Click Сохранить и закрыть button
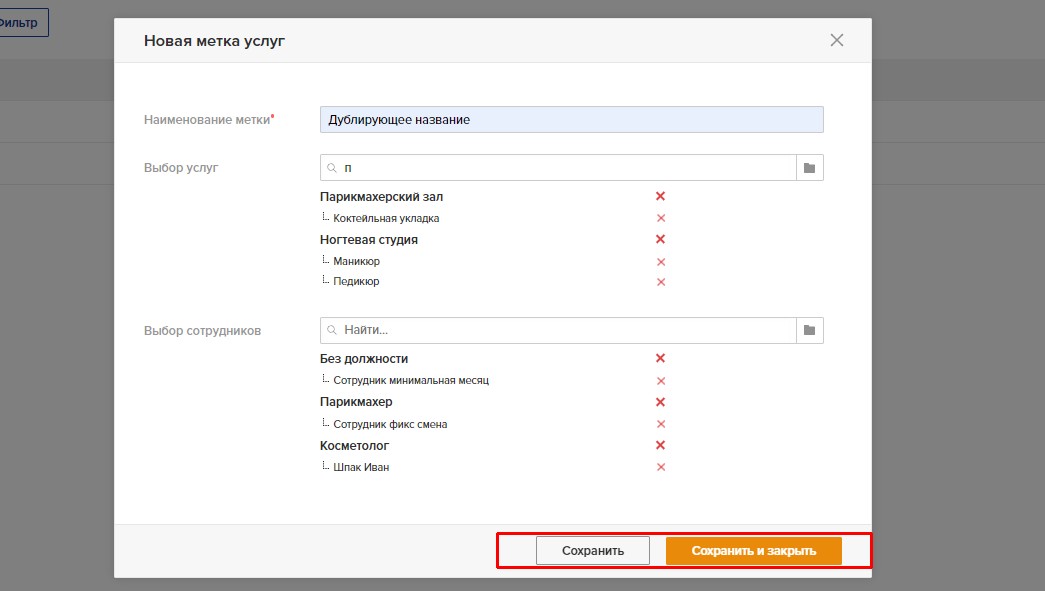Viewport: 1045px width, 591px height. tap(753, 551)
